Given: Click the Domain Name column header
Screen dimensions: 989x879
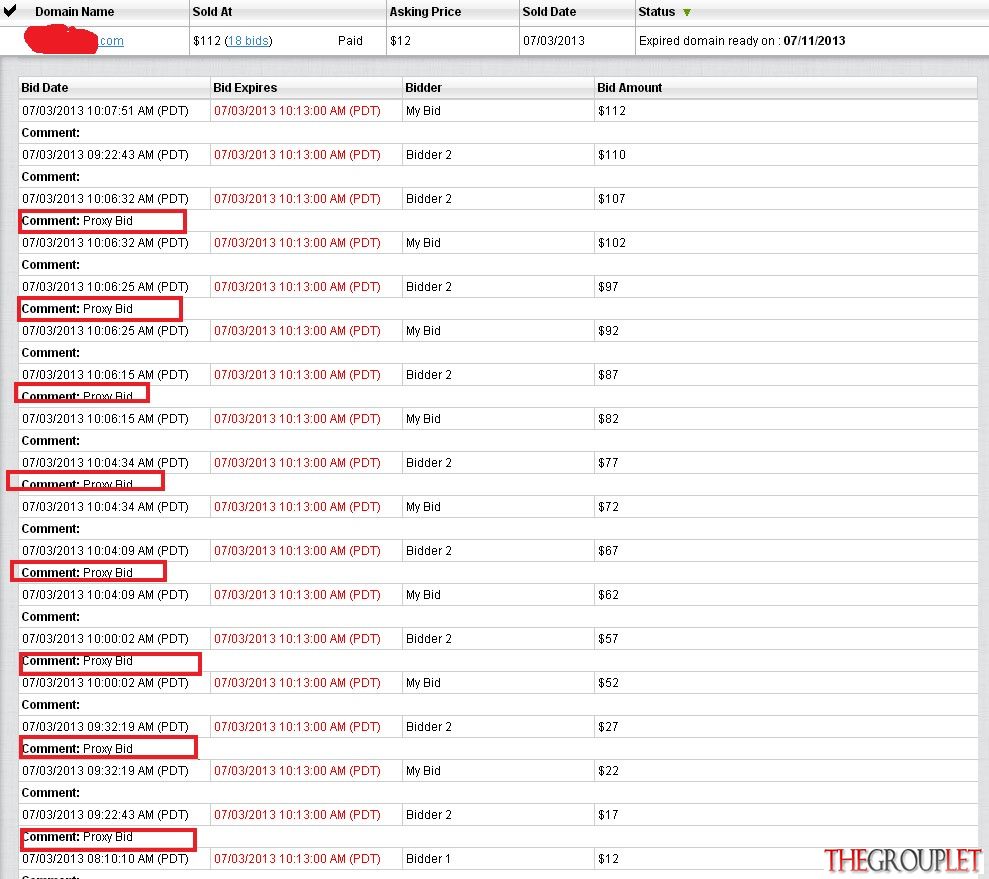Looking at the screenshot, I should [x=74, y=11].
